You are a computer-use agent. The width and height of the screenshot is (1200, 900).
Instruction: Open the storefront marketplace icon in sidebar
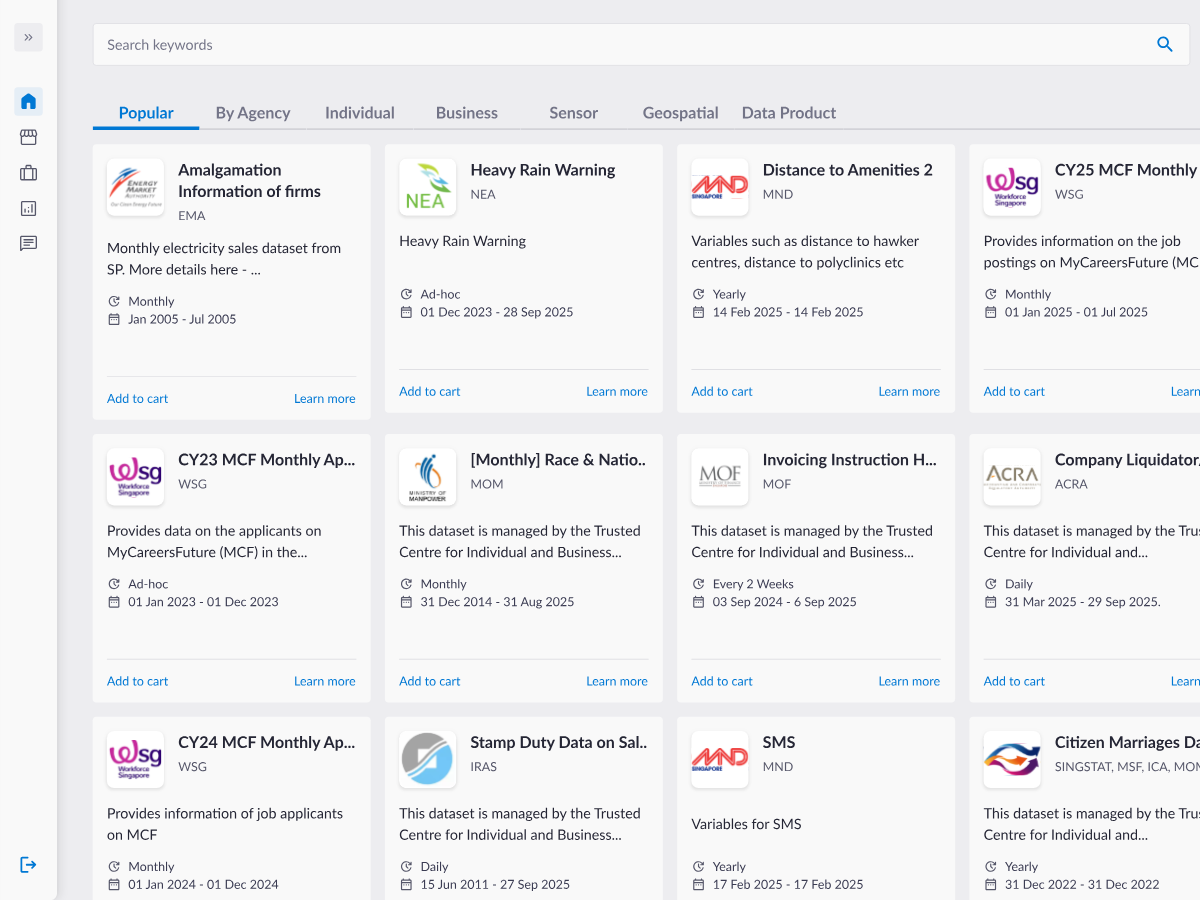pyautogui.click(x=28, y=137)
